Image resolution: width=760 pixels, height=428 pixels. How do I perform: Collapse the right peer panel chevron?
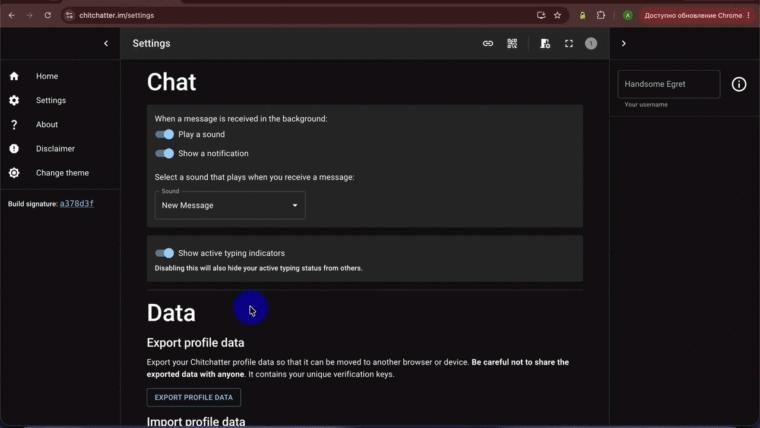coord(624,44)
